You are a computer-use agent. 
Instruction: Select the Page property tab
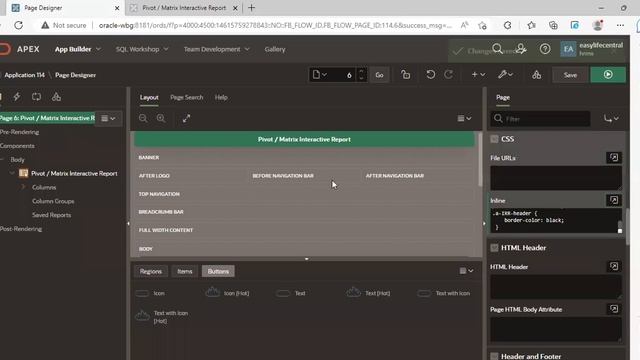point(503,97)
